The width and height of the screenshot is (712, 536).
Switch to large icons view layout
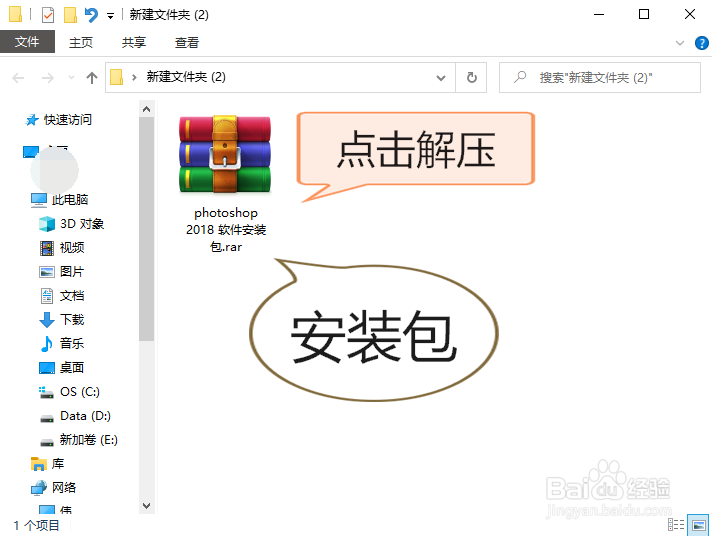[x=698, y=525]
